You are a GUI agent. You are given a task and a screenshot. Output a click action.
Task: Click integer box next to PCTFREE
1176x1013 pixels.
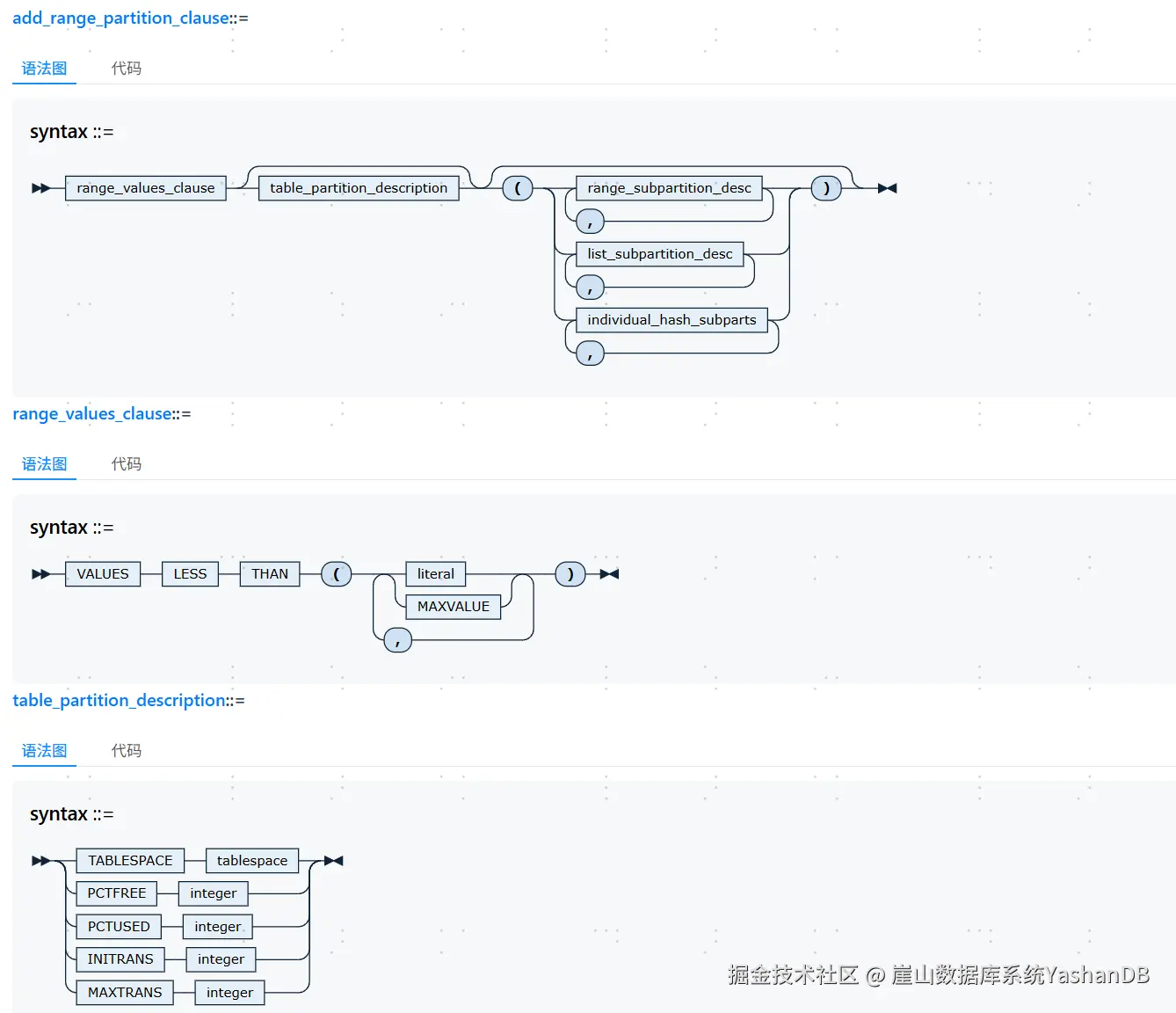click(x=214, y=893)
